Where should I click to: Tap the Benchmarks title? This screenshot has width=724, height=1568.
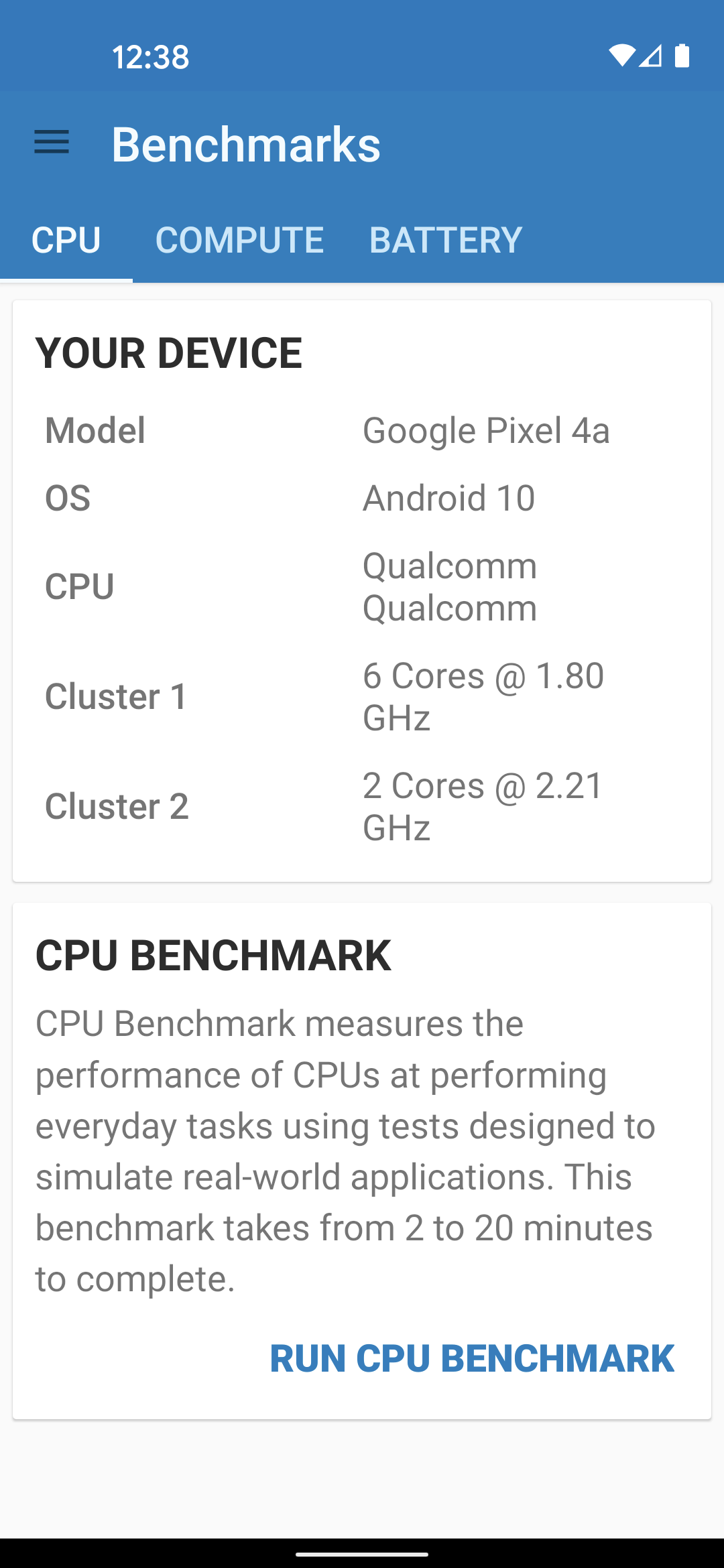pos(246,144)
